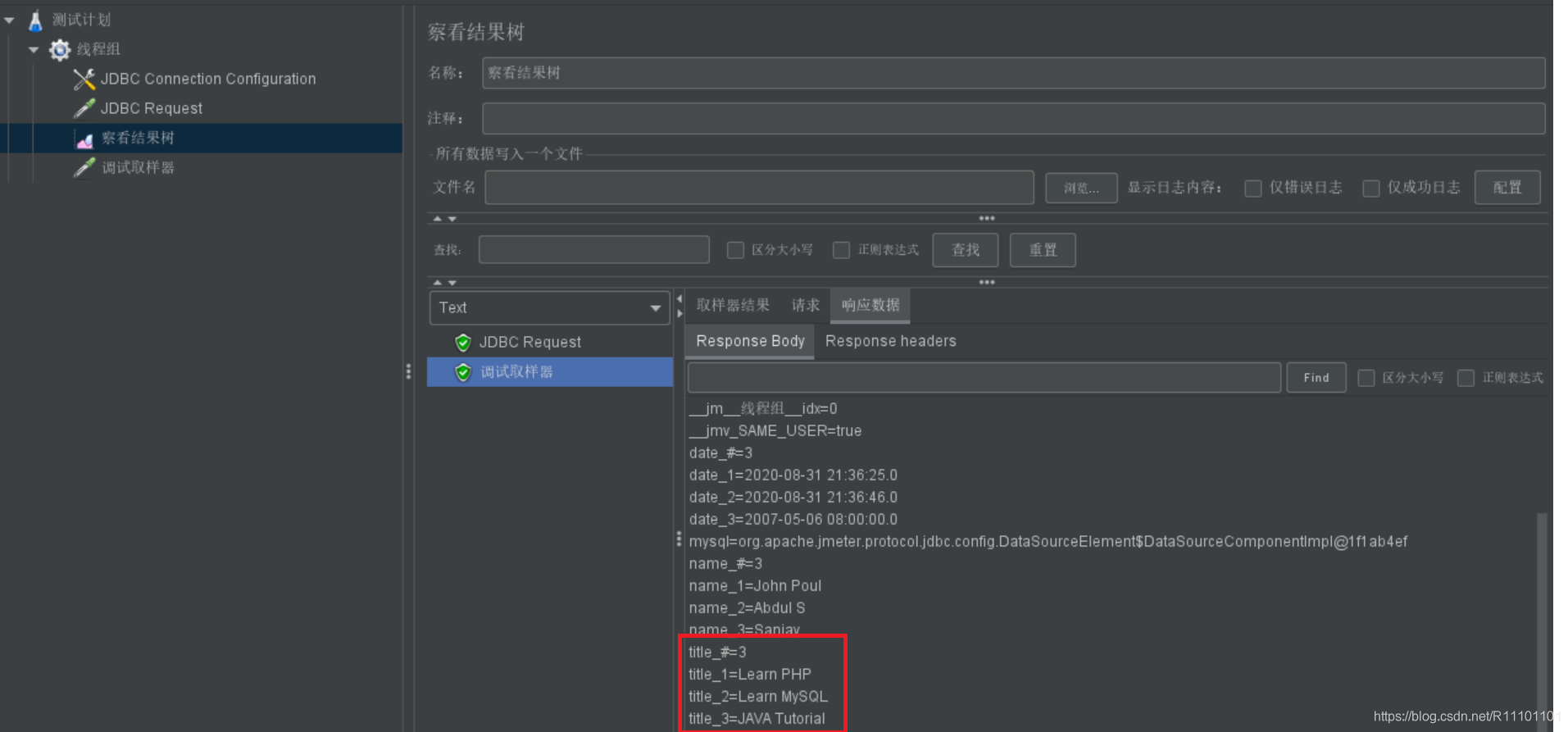This screenshot has height=732, width=1568.
Task: Click the line 'title_1=Learn PHP'
Action: [x=750, y=675]
